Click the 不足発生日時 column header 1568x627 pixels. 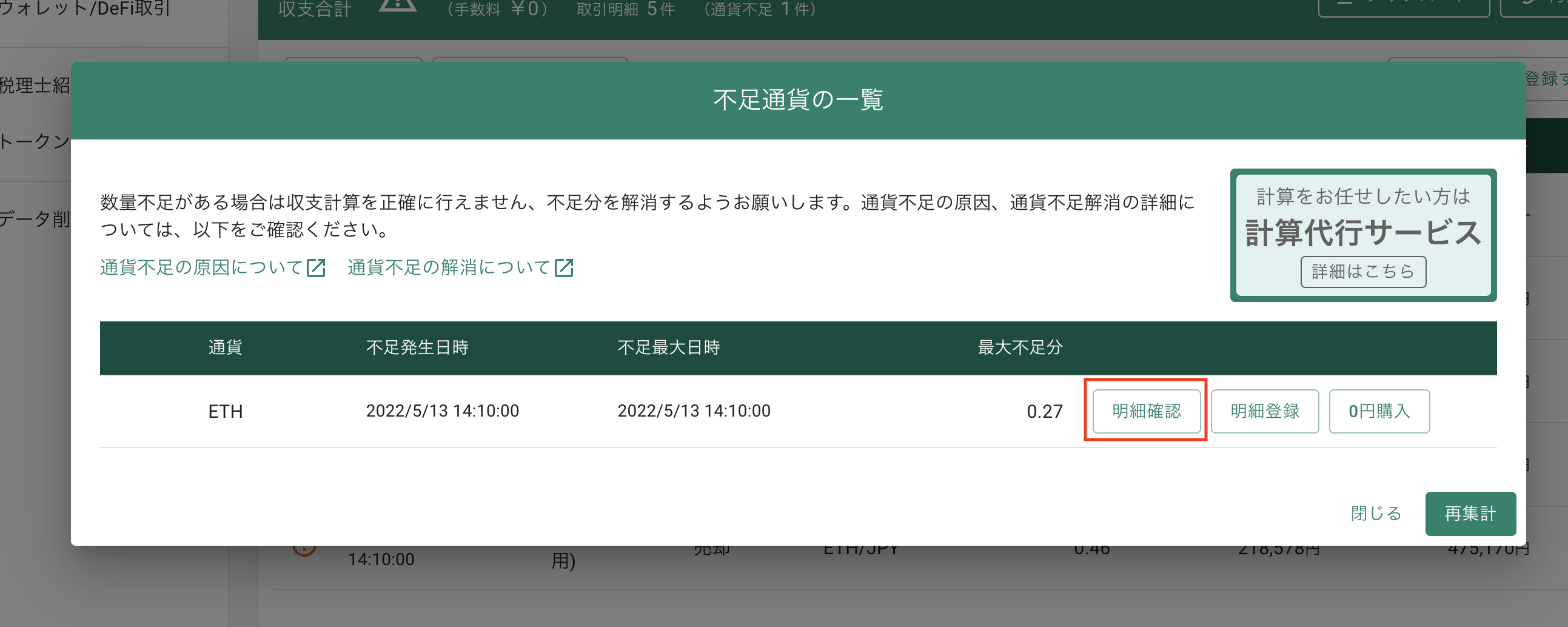click(x=417, y=347)
